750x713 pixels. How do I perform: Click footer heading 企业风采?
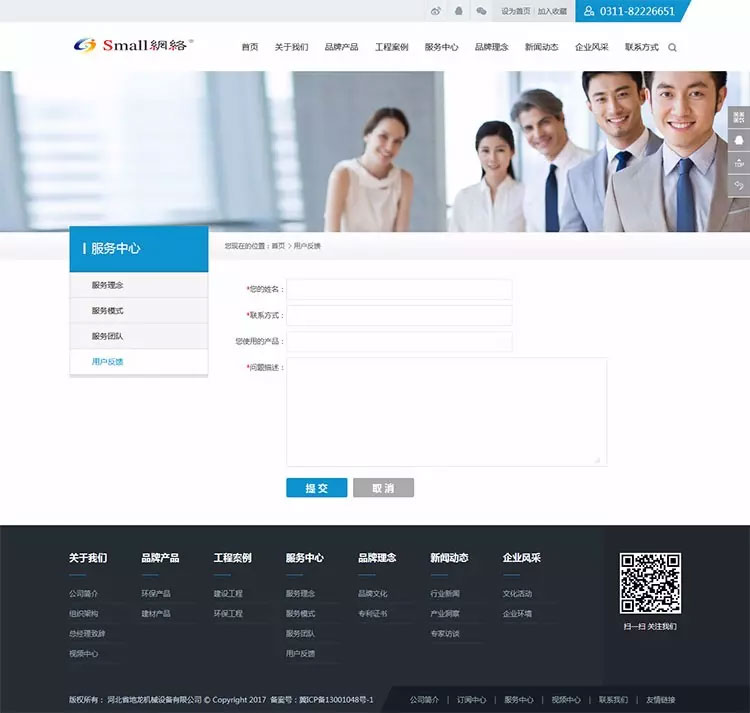click(x=521, y=558)
